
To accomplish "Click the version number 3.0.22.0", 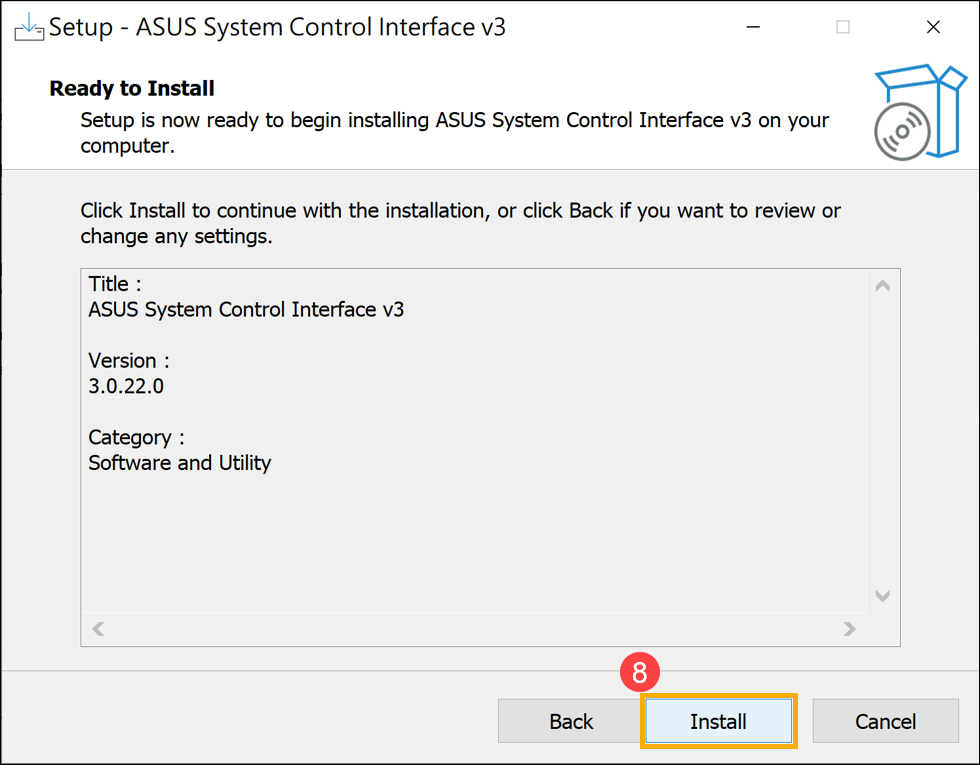I will click(126, 386).
